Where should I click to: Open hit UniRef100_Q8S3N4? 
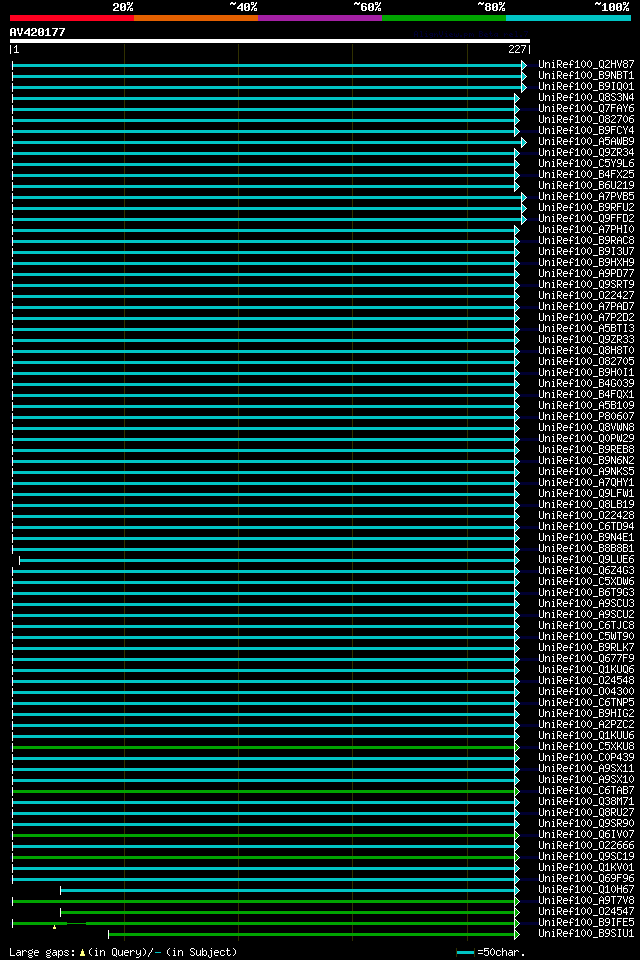pyautogui.click(x=586, y=97)
